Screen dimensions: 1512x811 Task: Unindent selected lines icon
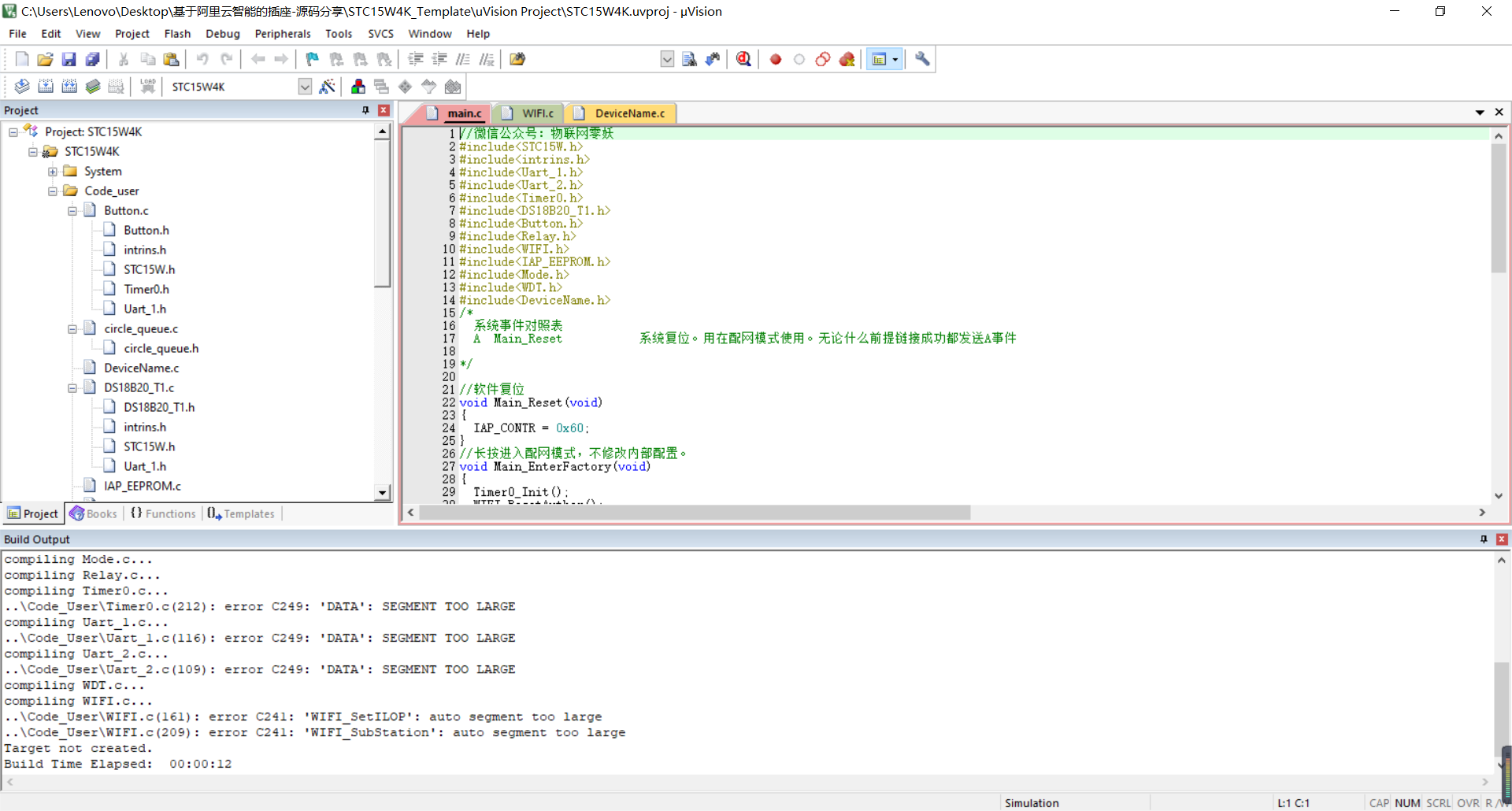[x=439, y=59]
